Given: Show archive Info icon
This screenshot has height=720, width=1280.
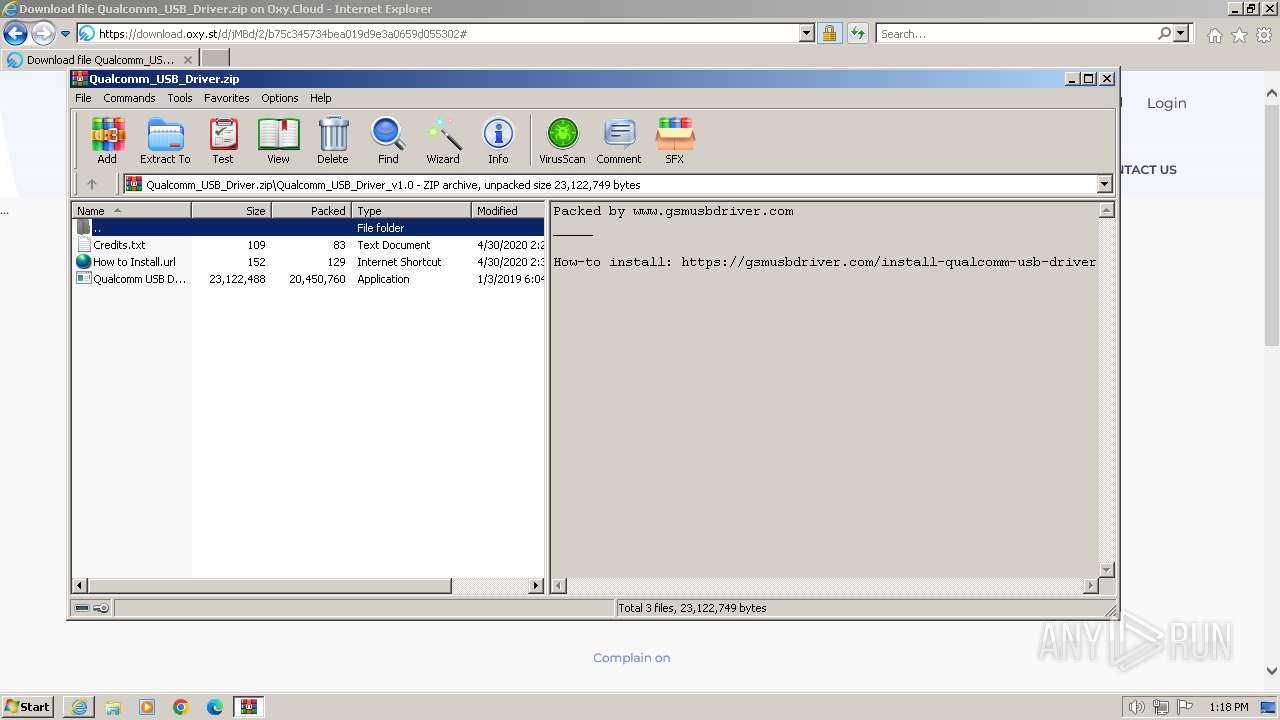Looking at the screenshot, I should (x=498, y=140).
